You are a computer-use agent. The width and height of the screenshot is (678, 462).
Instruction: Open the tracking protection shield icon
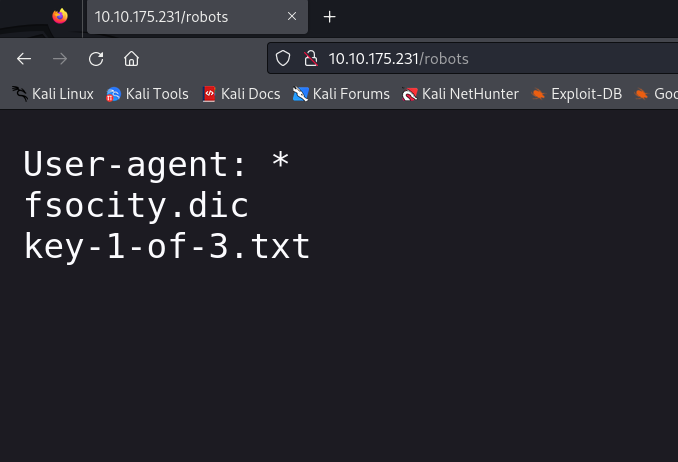tap(283, 58)
